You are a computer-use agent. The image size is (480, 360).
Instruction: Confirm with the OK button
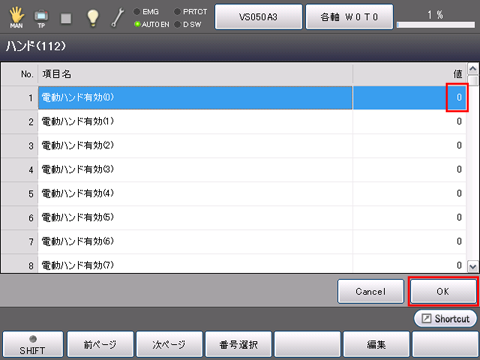[x=443, y=292]
